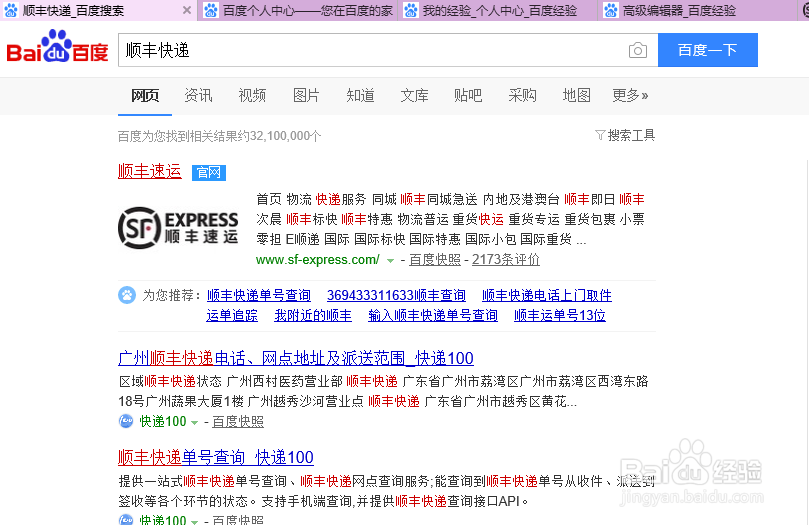Click the camera image-search icon
The height and width of the screenshot is (525, 809).
pos(638,51)
